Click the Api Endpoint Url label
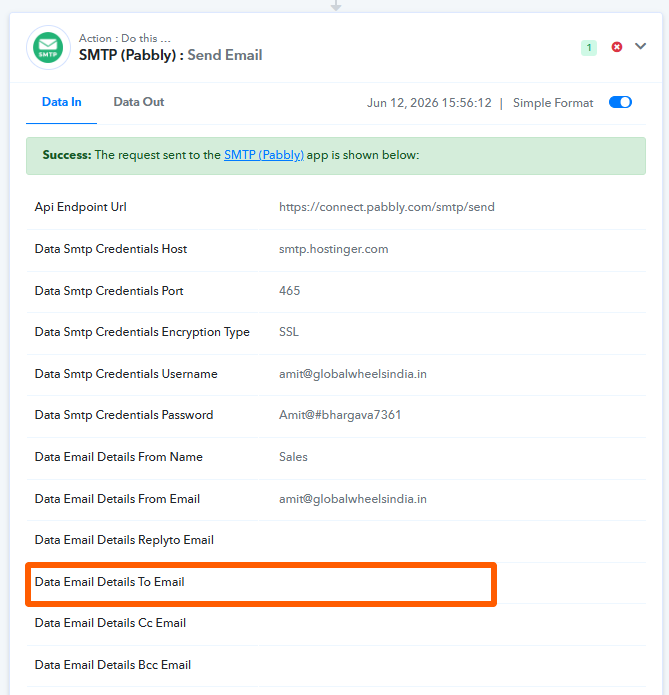The image size is (669, 695). [x=81, y=207]
